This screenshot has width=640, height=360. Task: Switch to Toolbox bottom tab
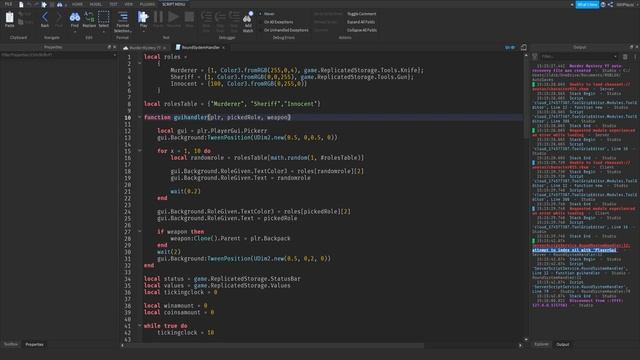click(x=11, y=344)
